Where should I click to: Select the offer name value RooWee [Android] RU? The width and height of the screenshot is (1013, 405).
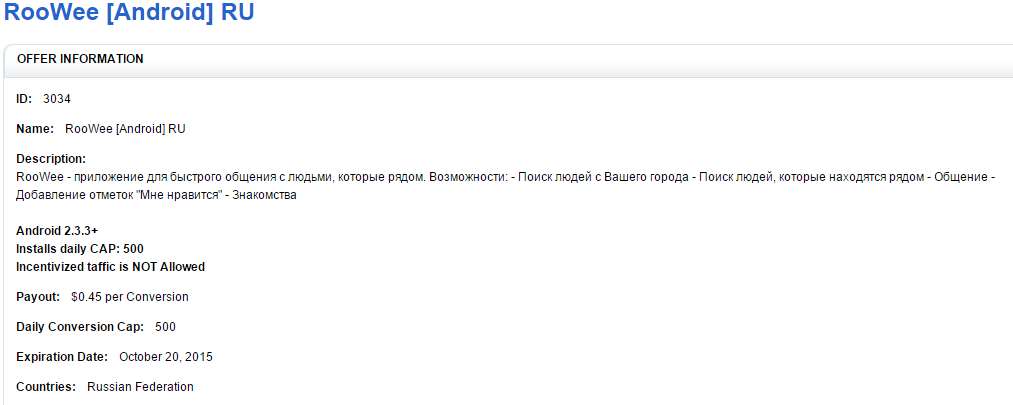[x=125, y=129]
